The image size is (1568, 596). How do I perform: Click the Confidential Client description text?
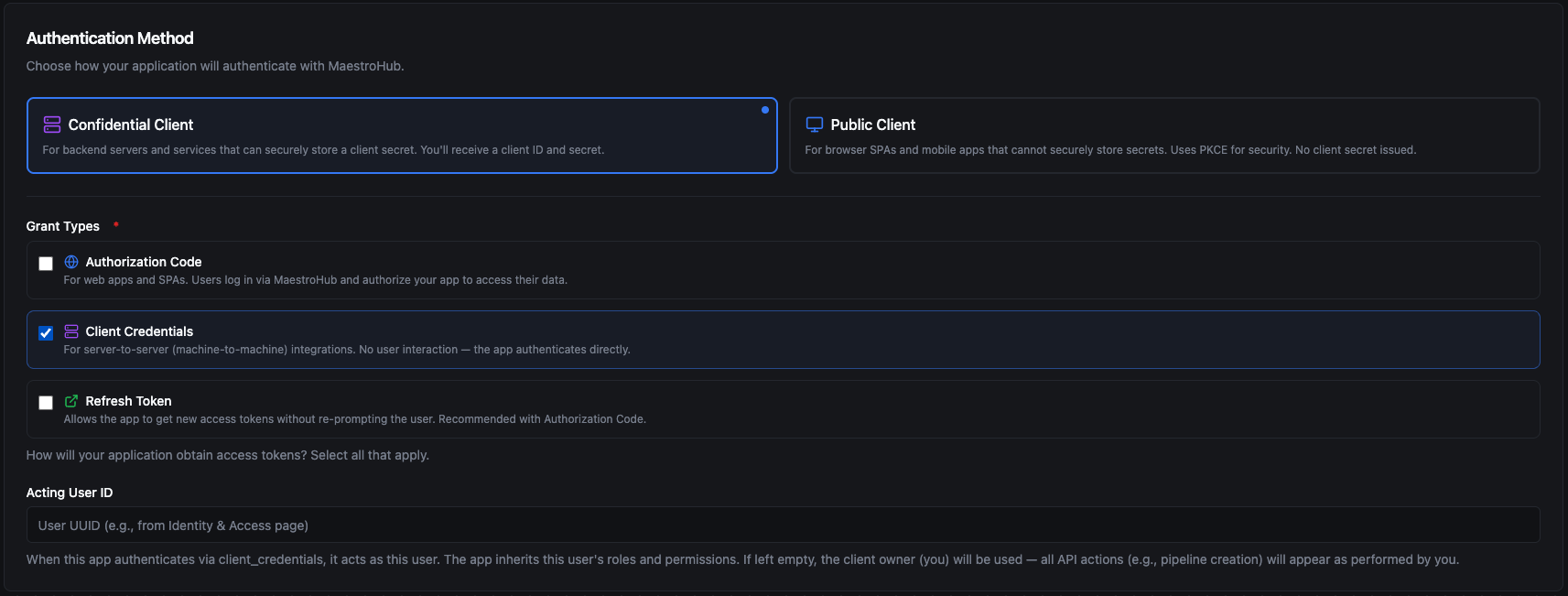pyautogui.click(x=323, y=150)
